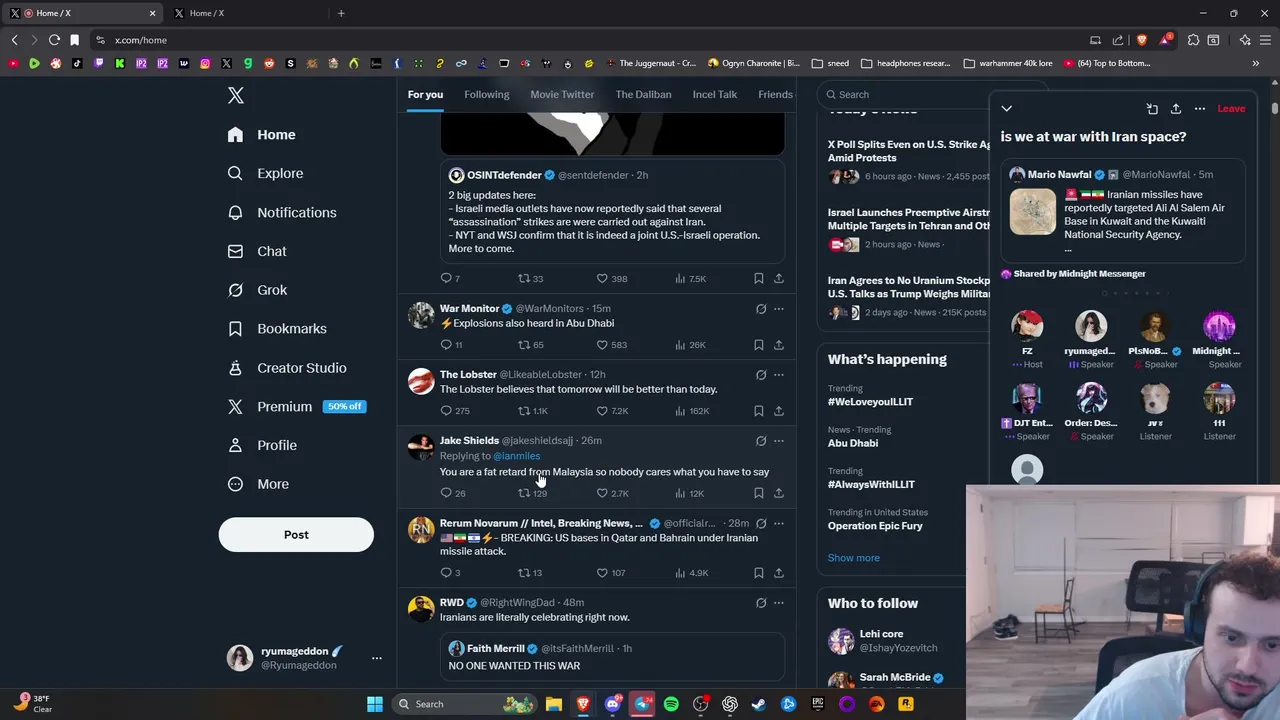The height and width of the screenshot is (720, 1280).
Task: Like the War Monitor post
Action: [602, 345]
